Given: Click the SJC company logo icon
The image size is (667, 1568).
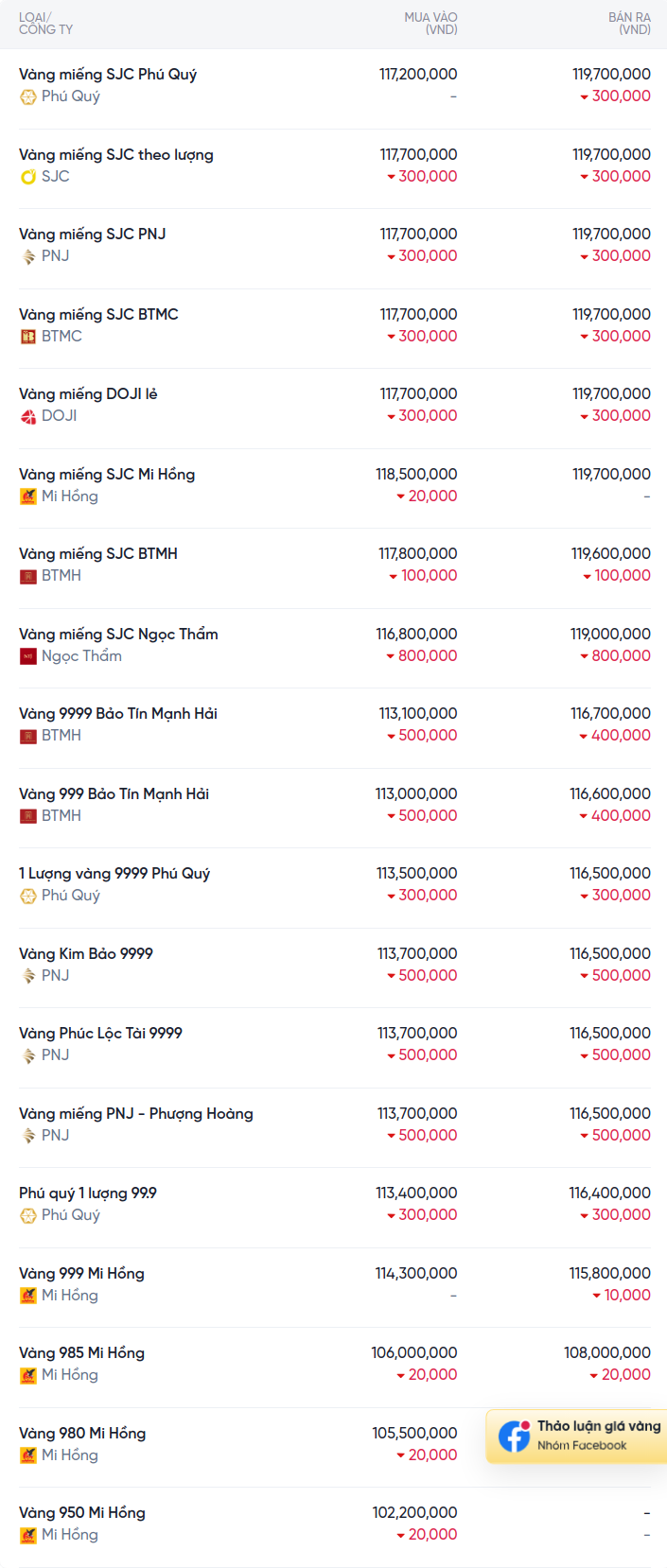Looking at the screenshot, I should click(x=28, y=177).
